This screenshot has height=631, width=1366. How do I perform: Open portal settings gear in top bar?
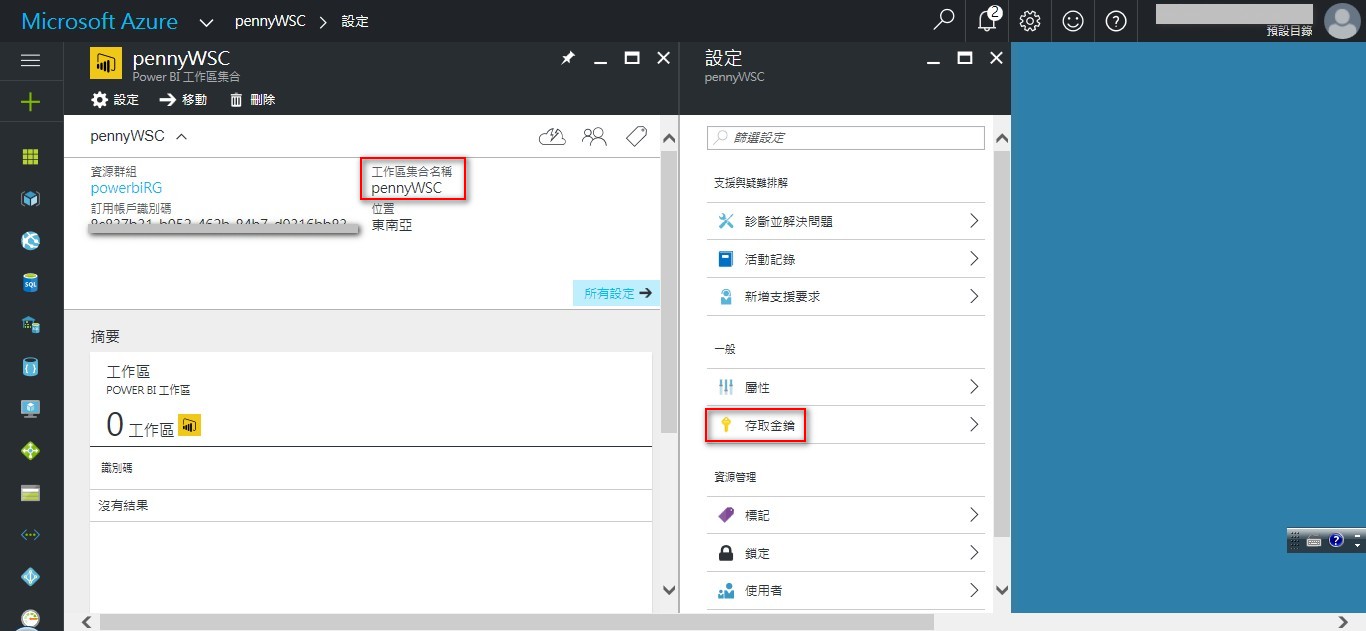(x=1030, y=21)
